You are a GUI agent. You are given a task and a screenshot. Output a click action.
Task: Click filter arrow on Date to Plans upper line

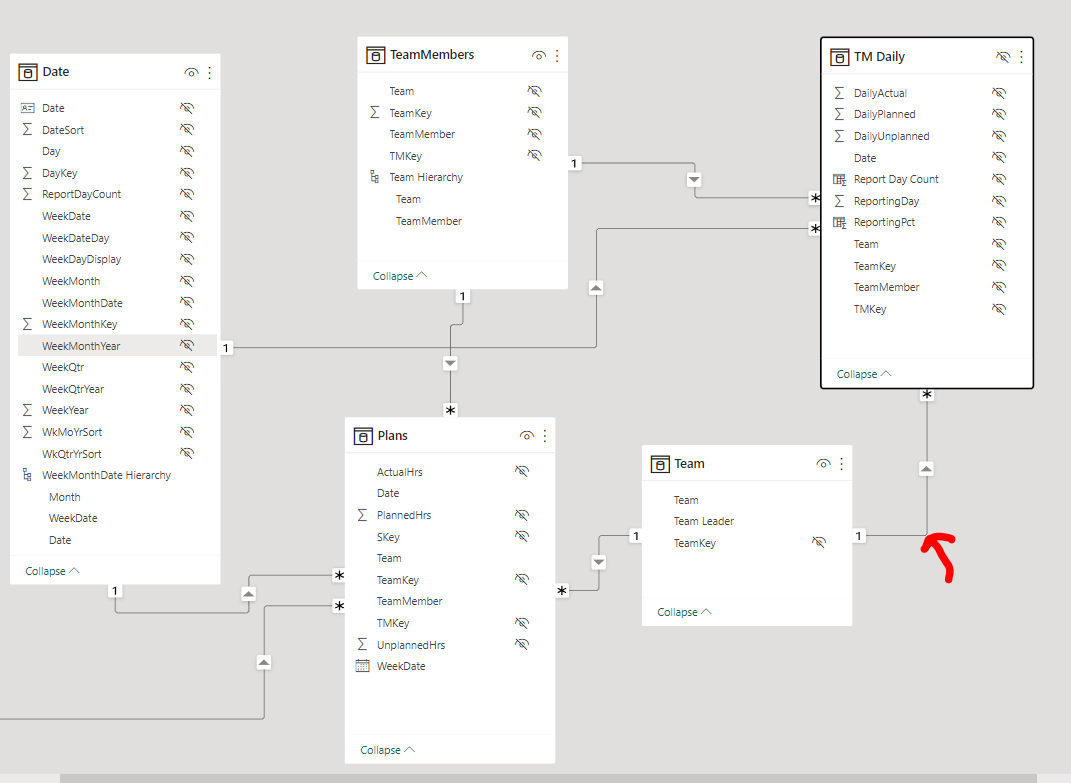249,594
